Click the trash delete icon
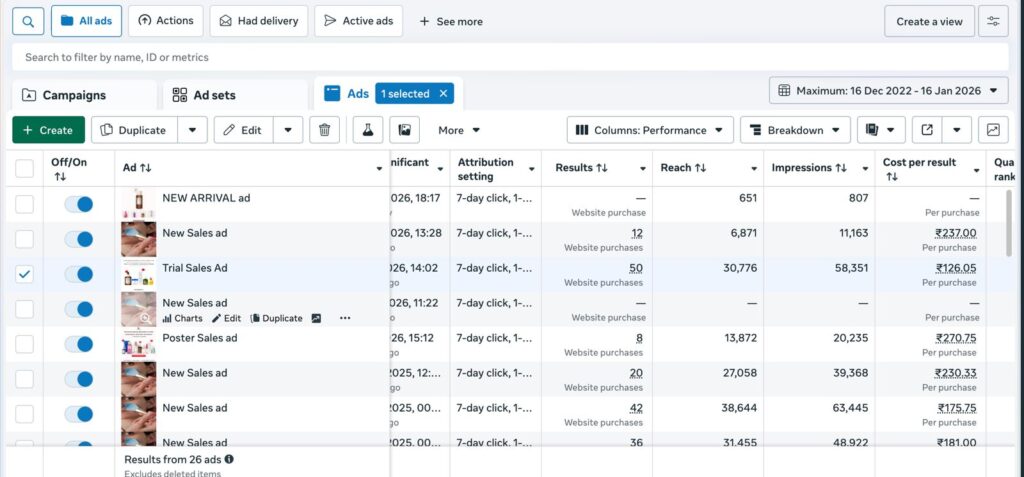This screenshot has height=477, width=1024. click(x=324, y=130)
